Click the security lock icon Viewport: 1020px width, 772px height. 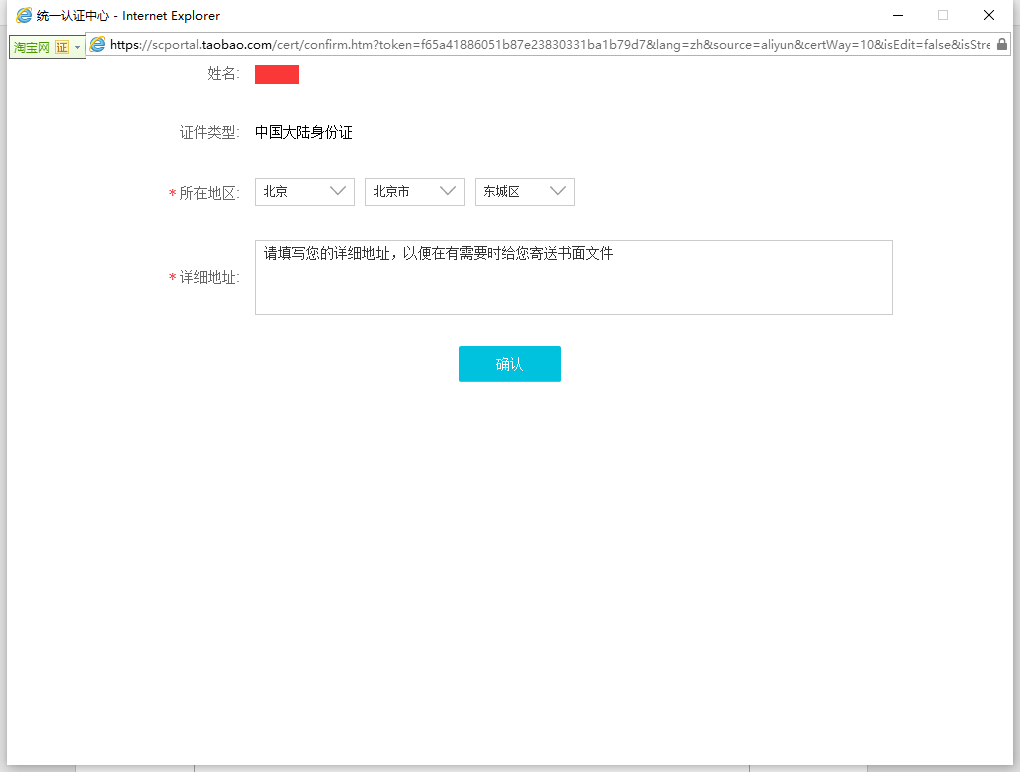[x=1002, y=45]
